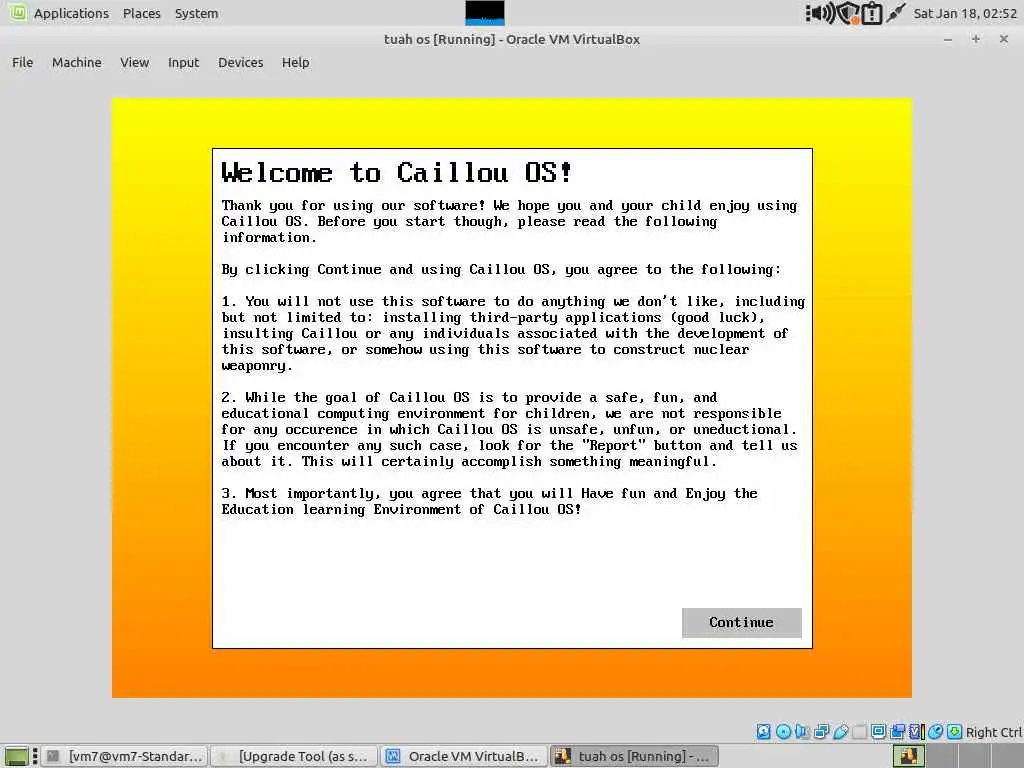The width and height of the screenshot is (1024, 768).
Task: Click the black window thumbnail in top panel
Action: [x=485, y=12]
